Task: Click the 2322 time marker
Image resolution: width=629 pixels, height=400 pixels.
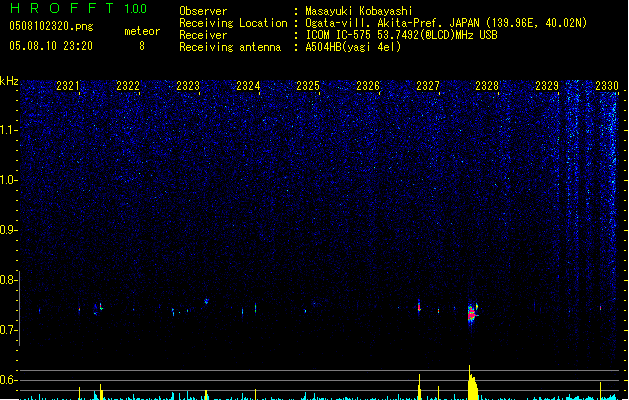Action: point(128,86)
